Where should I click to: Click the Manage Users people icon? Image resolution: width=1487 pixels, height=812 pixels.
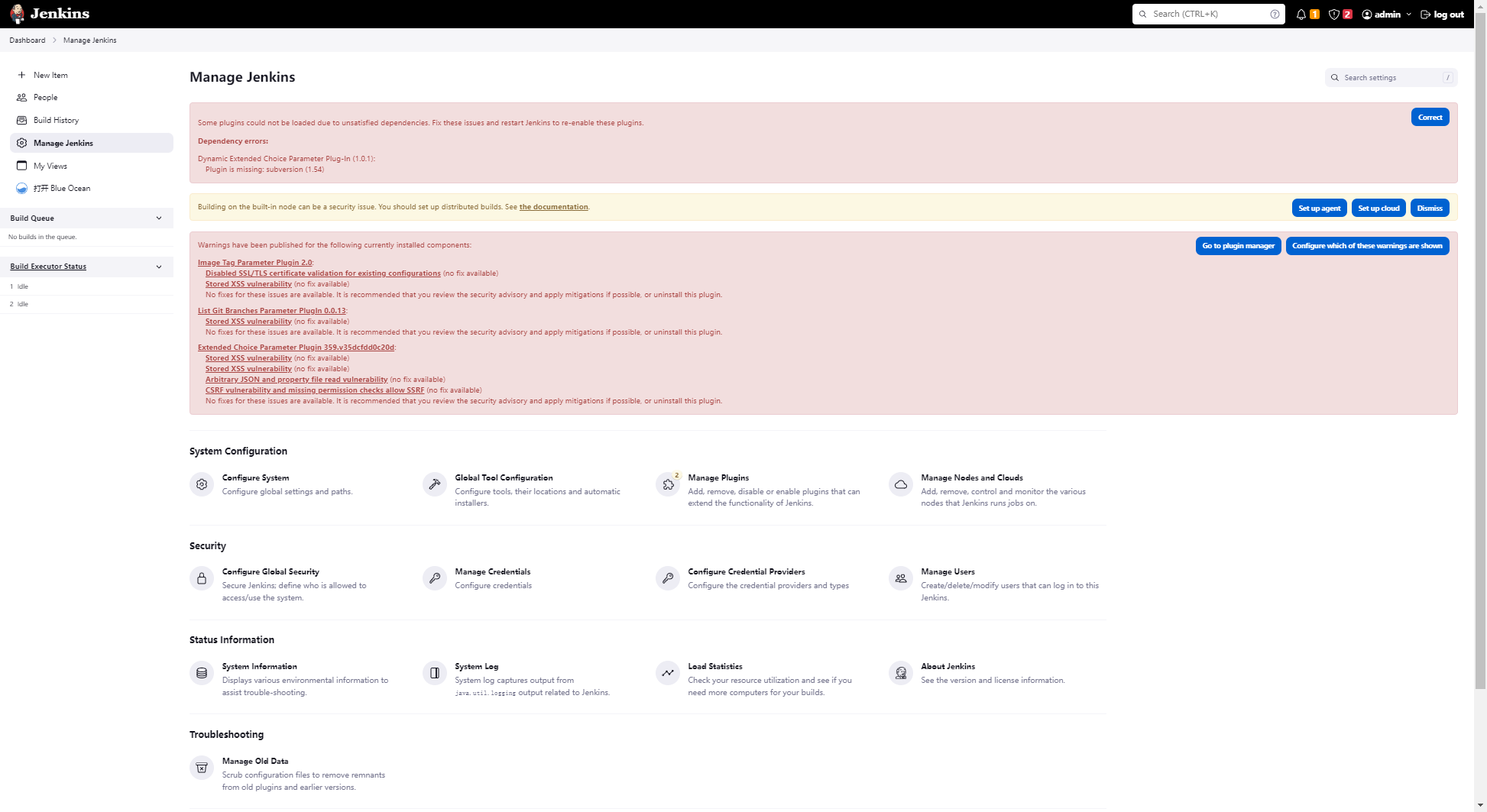(901, 578)
